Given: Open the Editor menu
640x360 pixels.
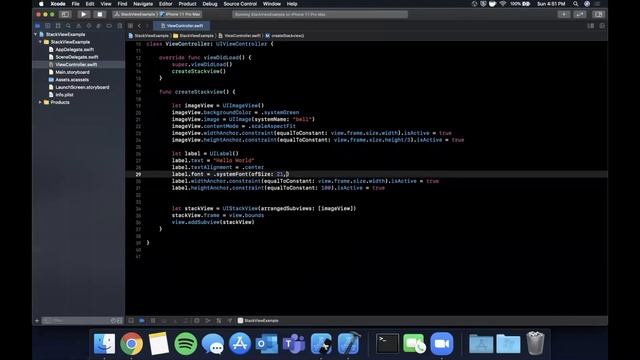Looking at the screenshot, I should (x=165, y=4).
